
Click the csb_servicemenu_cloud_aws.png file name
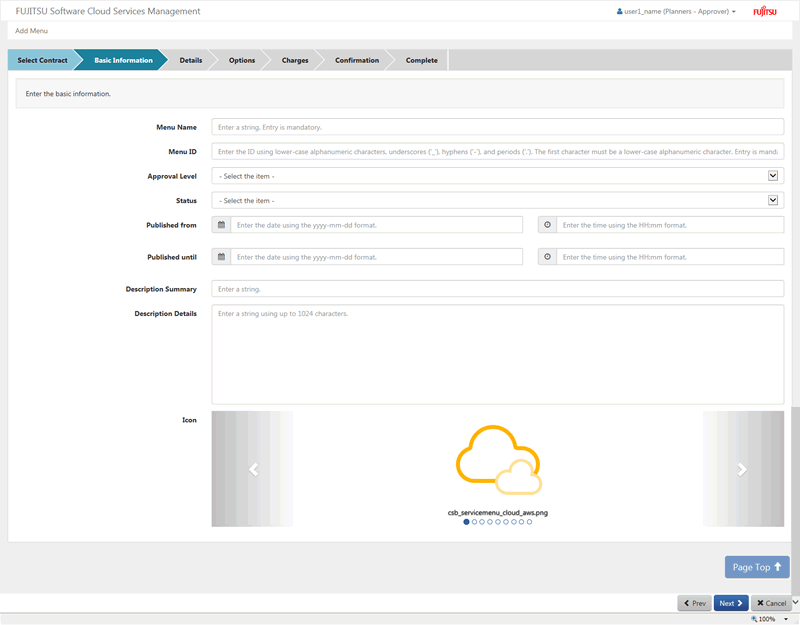(497, 513)
